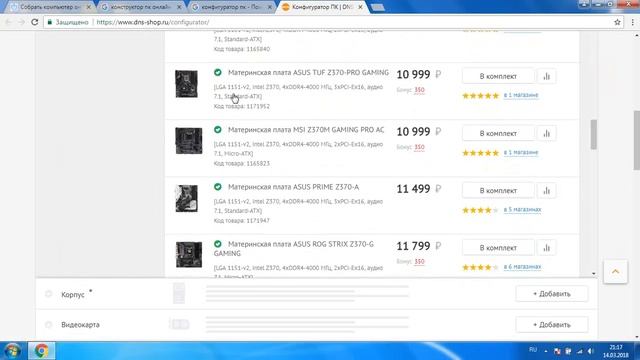Screen dimensions: 640x360
Task: Open 'в 5 магазинах' link for ASUS PRIME Z370-A
Action: click(x=522, y=209)
